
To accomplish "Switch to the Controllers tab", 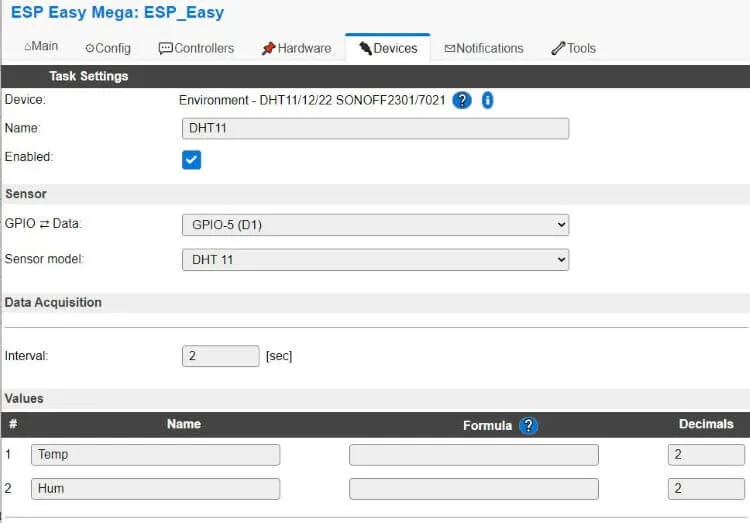I will (196, 48).
